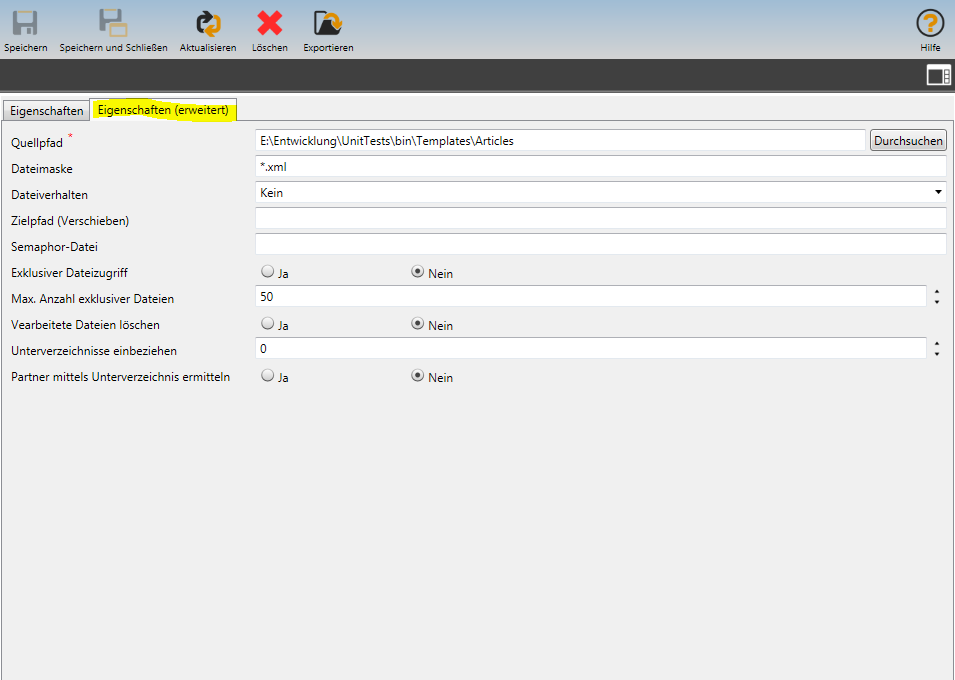Click the Dateimaske text field
The width and height of the screenshot is (955, 680).
click(600, 167)
